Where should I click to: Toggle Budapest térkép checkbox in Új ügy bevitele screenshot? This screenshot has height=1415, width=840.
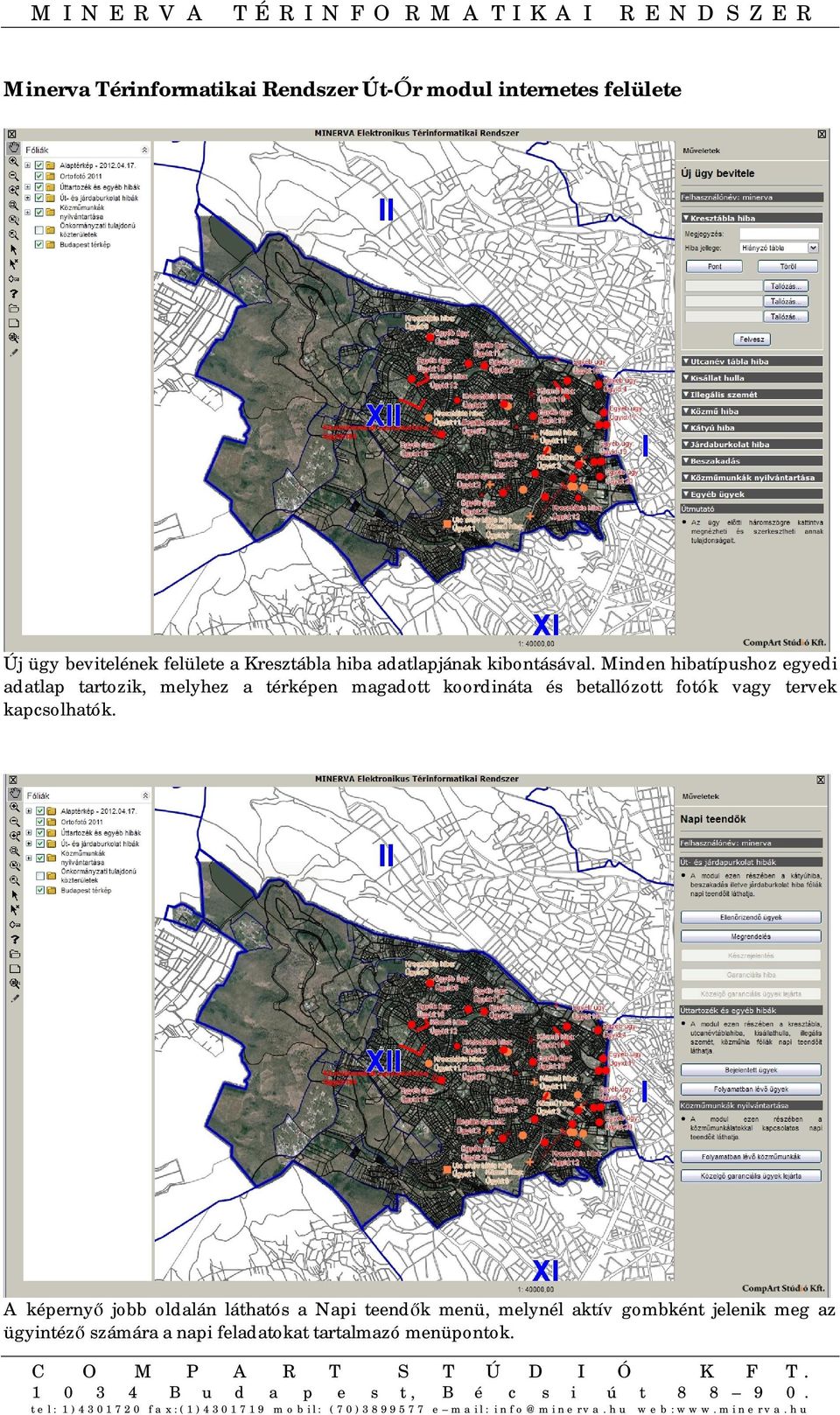pos(39,244)
